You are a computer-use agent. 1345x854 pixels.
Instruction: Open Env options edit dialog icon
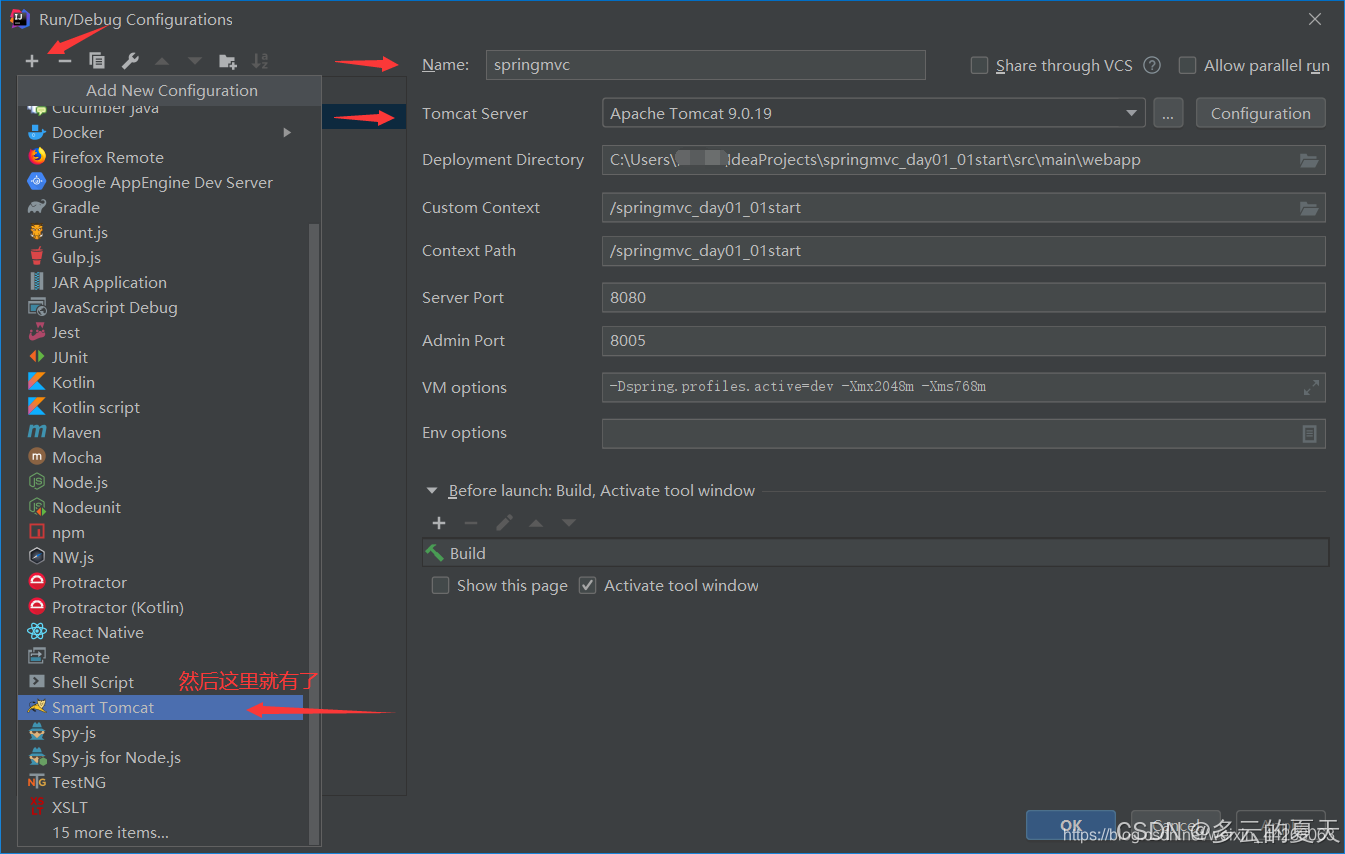(1309, 433)
